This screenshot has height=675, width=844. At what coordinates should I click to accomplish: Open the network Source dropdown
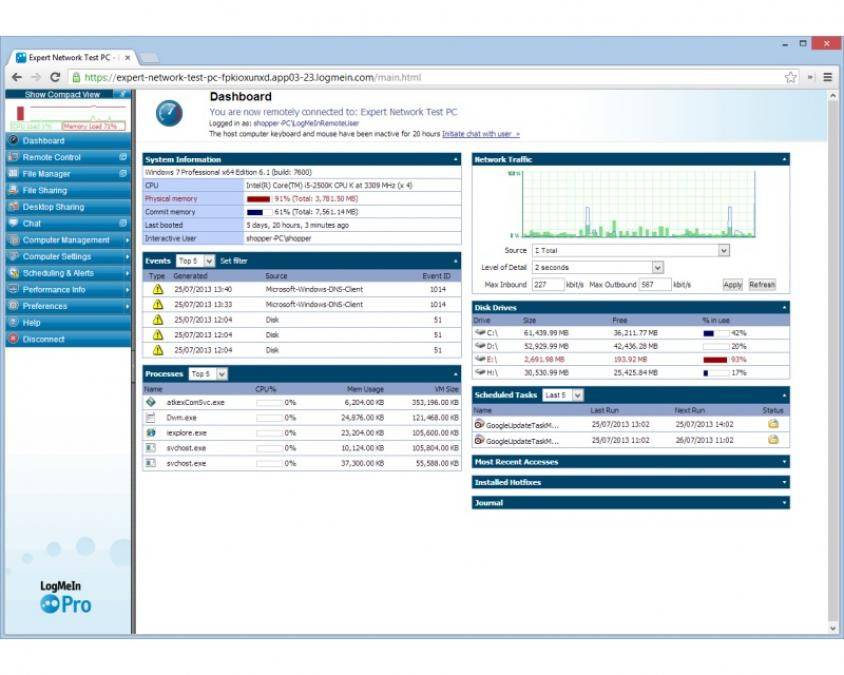tap(630, 251)
